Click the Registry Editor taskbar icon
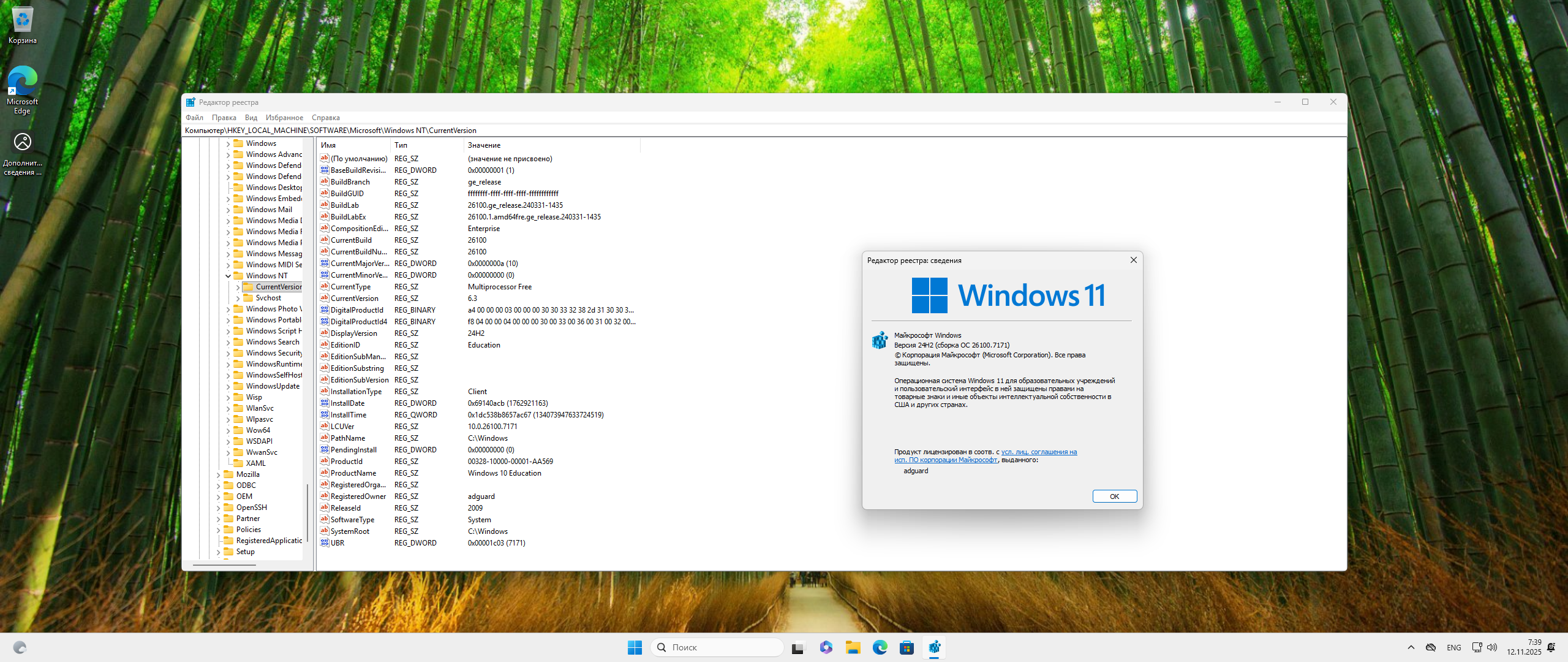This screenshot has width=1568, height=662. click(934, 647)
